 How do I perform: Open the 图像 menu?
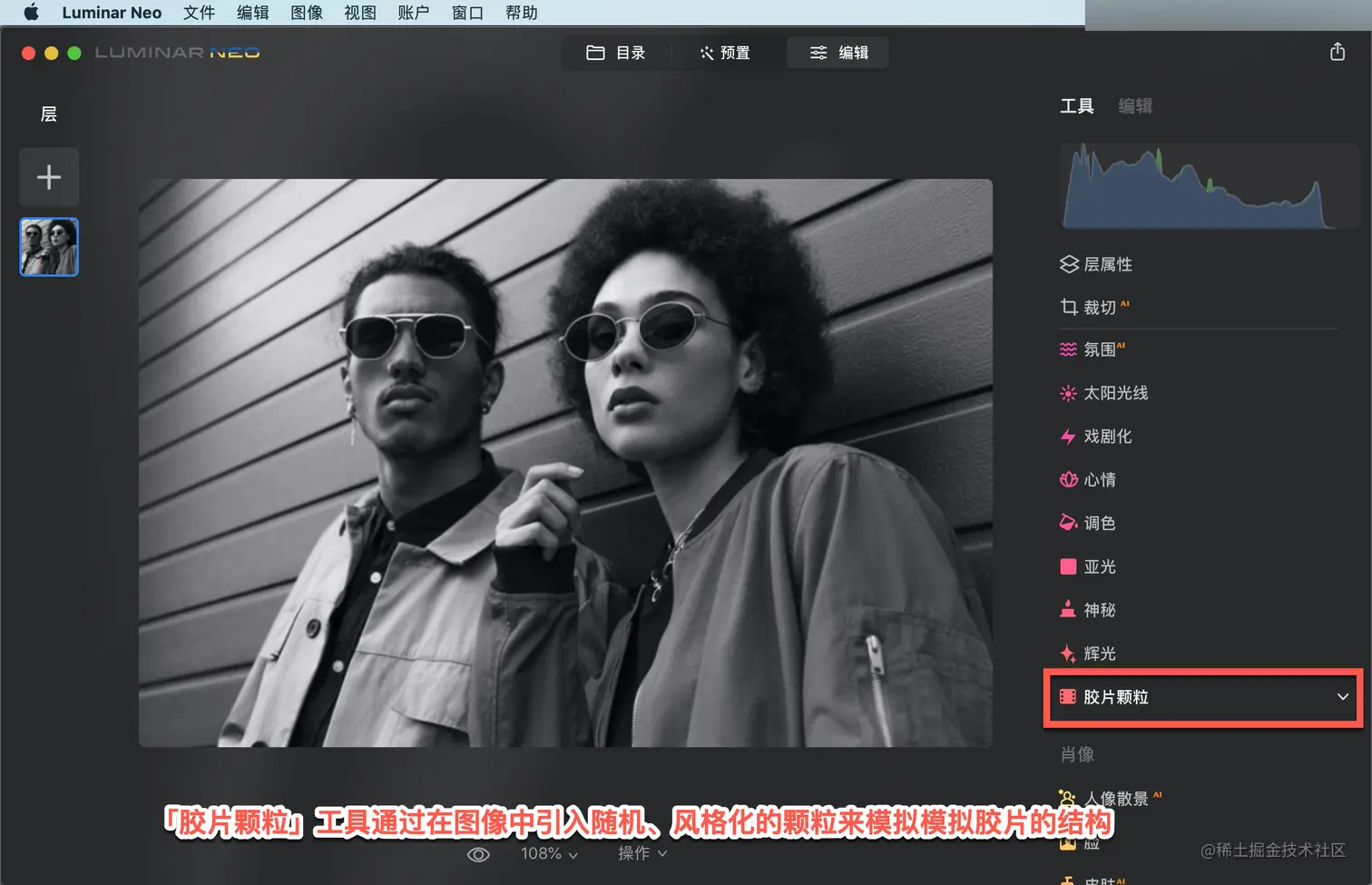click(x=307, y=13)
